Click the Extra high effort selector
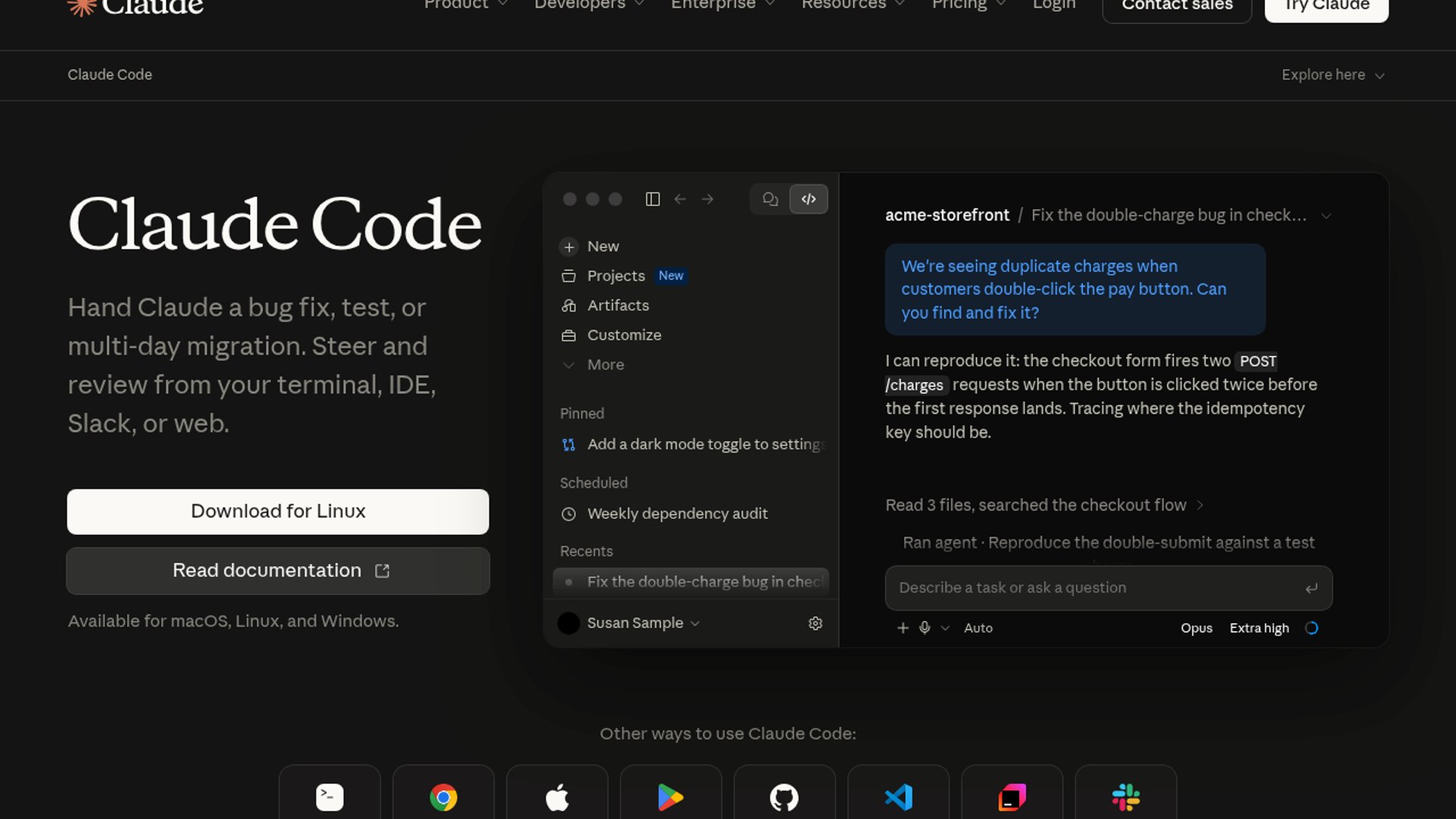Viewport: 1456px width, 819px height. [1259, 628]
